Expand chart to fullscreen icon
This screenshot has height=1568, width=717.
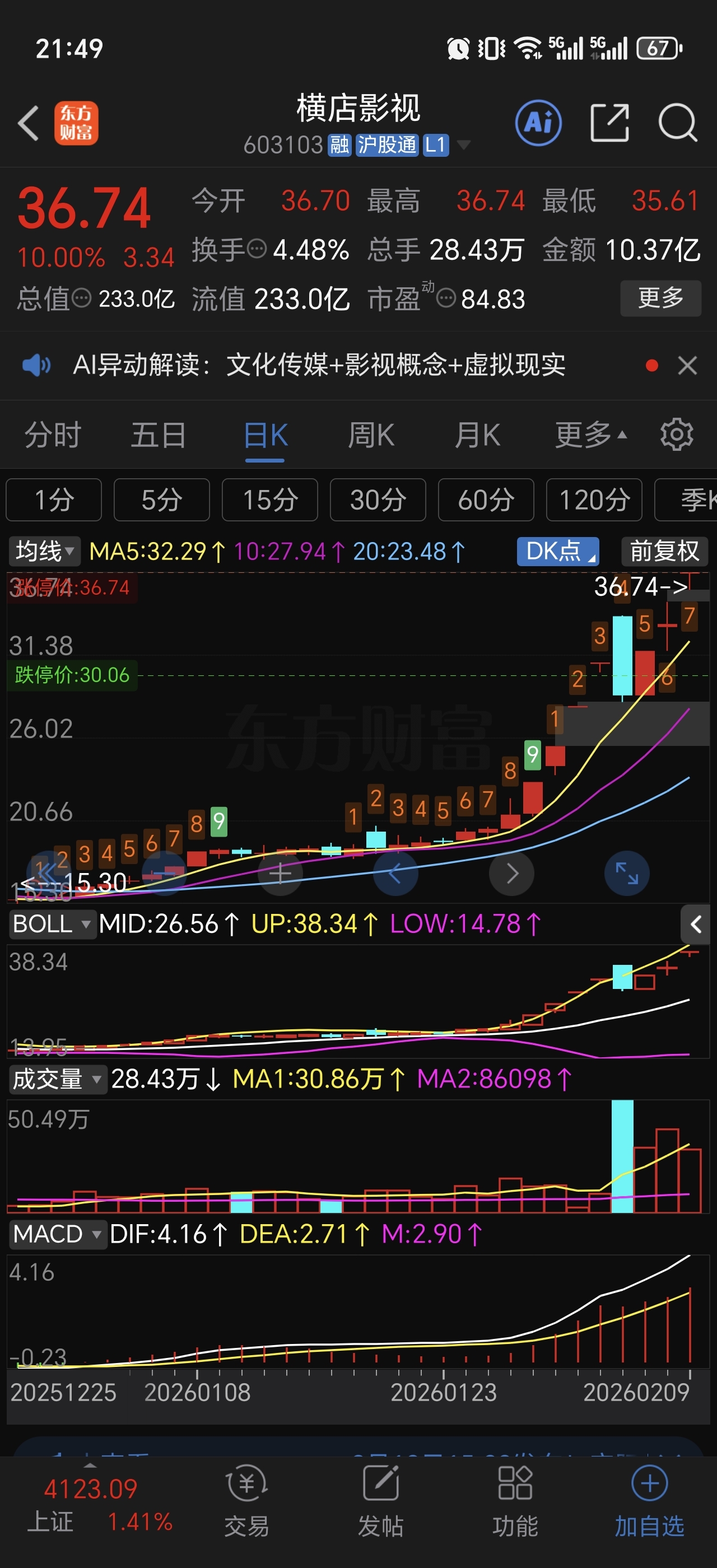(627, 874)
